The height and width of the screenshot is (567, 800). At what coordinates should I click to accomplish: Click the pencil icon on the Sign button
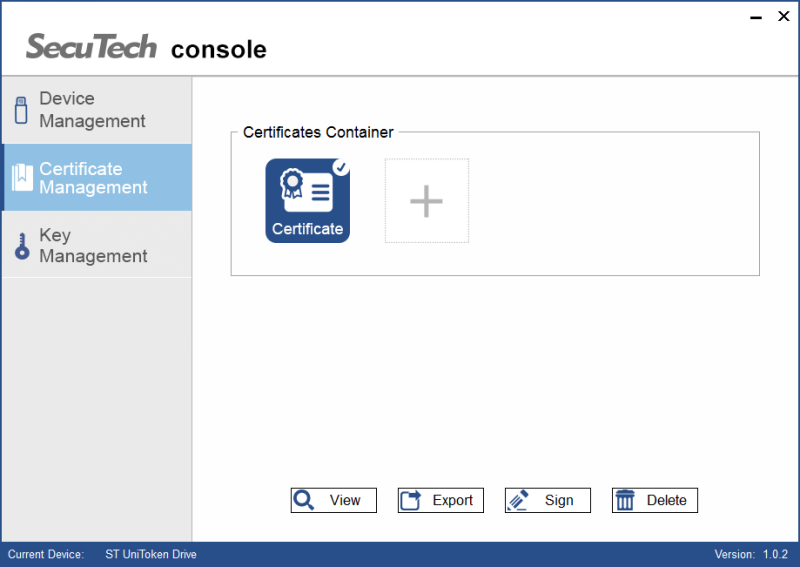[517, 500]
